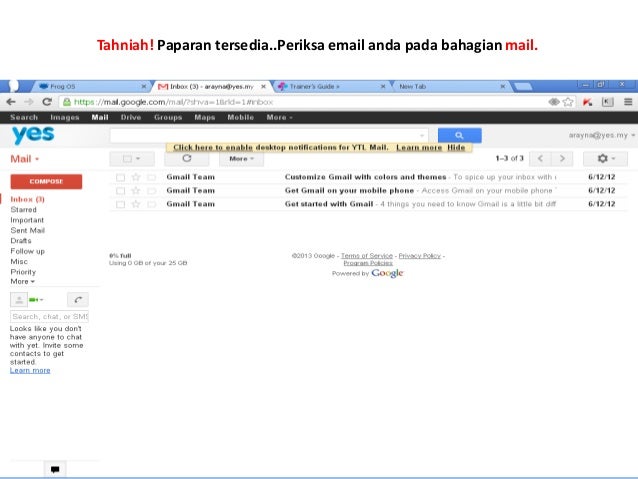Screen dimensions: 638x479
Task: Open the Program Policies link
Action: (368, 263)
